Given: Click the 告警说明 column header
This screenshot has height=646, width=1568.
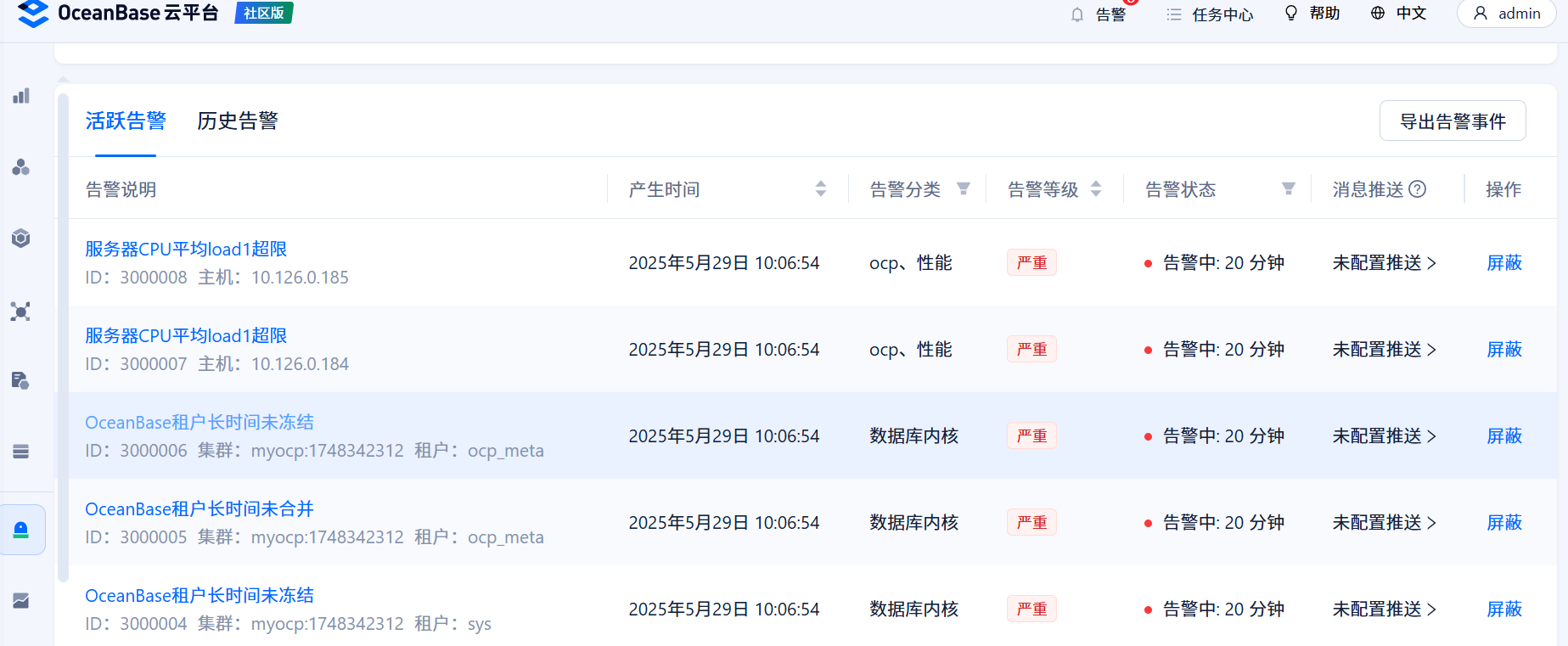Looking at the screenshot, I should pyautogui.click(x=121, y=189).
